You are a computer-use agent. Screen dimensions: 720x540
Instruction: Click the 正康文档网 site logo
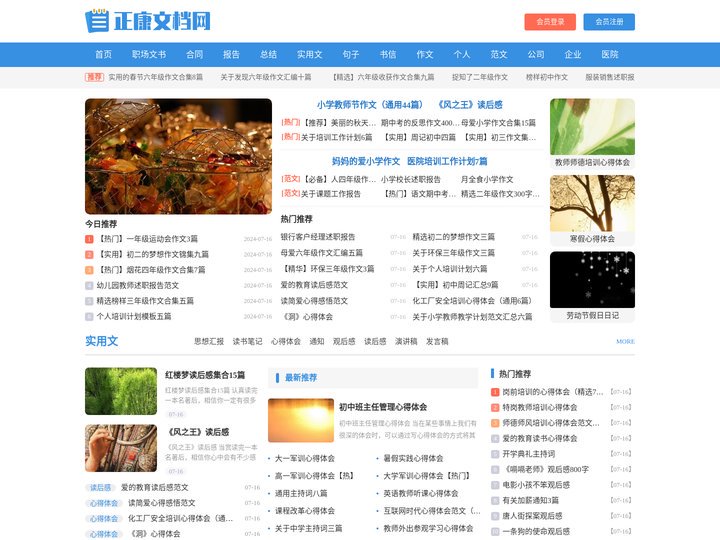click(148, 21)
